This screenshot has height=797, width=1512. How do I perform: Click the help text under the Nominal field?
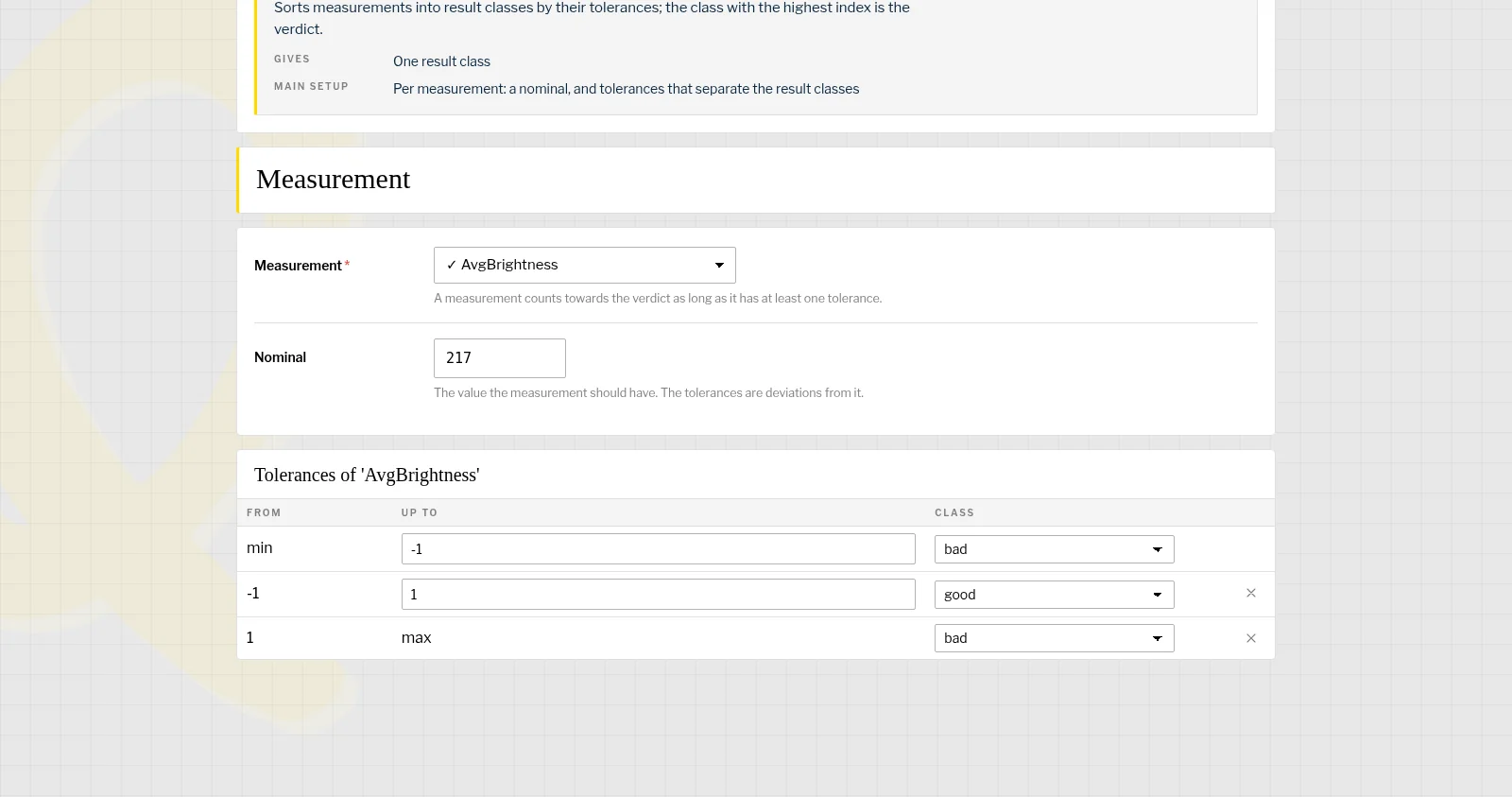648,392
